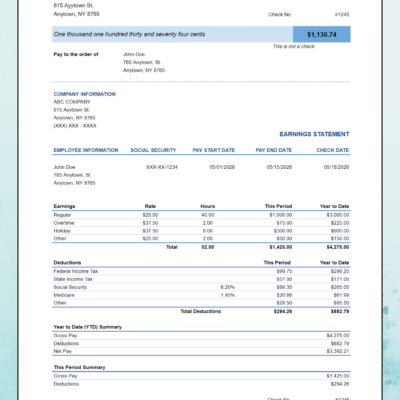
Task: Select the written amount line text
Action: pos(129,34)
